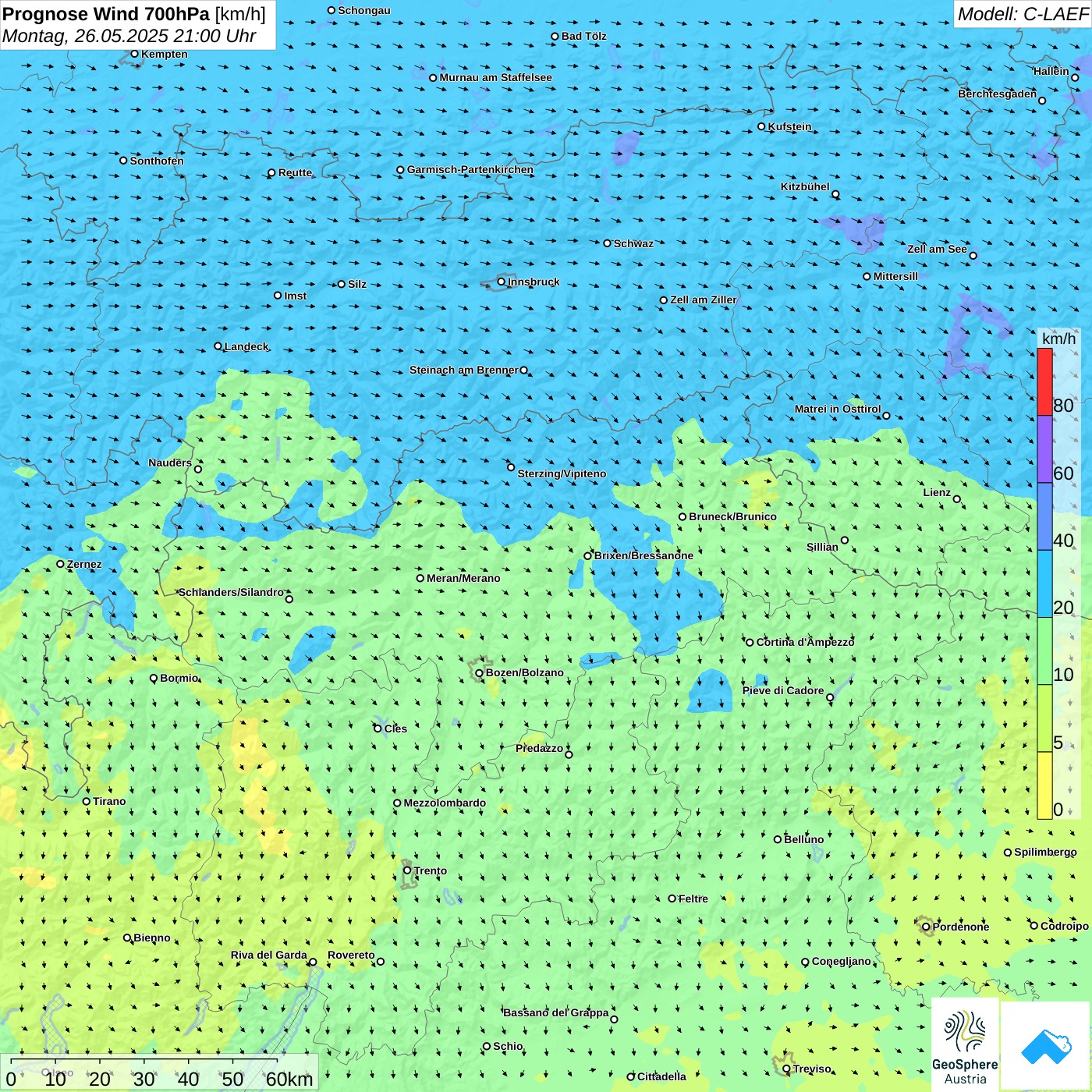Screen dimensions: 1092x1092
Task: Select the purple 60 km/h legend band
Action: (x=1044, y=449)
